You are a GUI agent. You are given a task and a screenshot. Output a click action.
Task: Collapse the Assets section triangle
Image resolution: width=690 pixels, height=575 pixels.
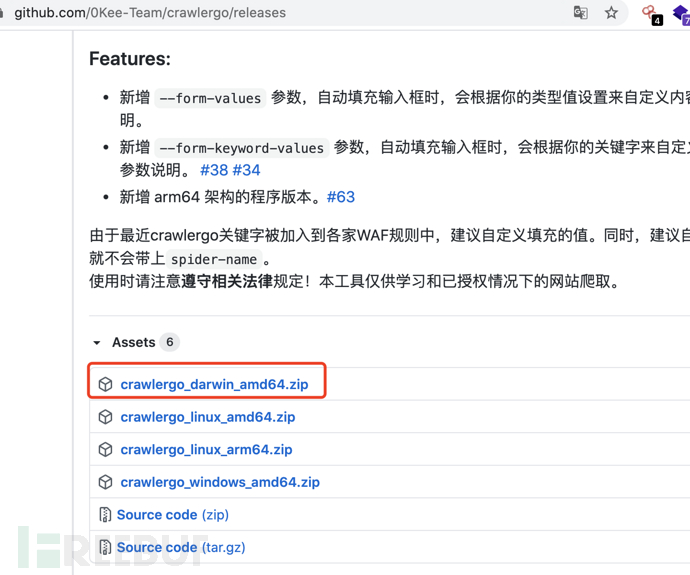[97, 342]
